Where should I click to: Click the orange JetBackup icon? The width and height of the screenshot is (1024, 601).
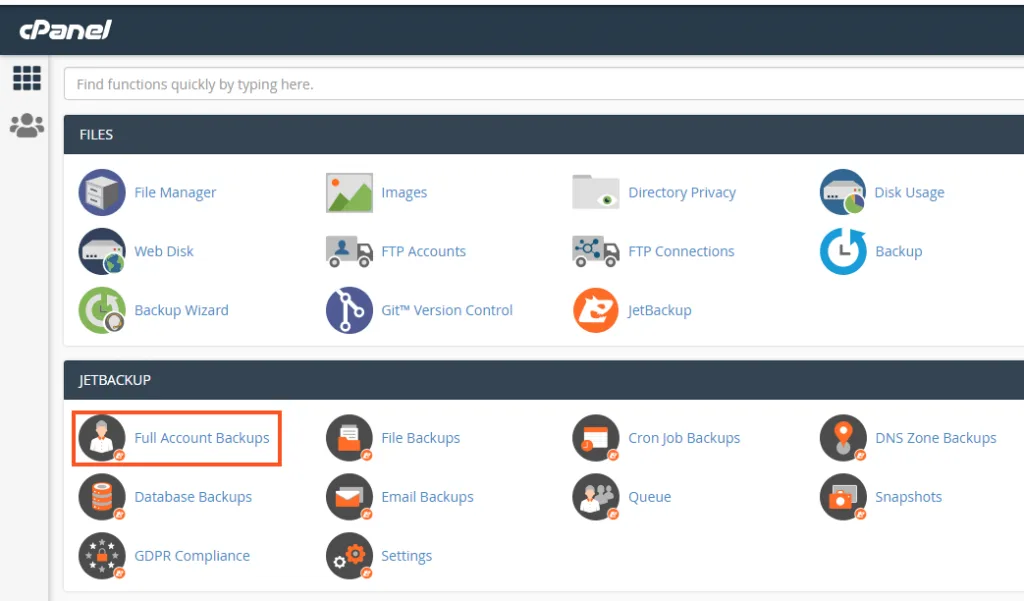pyautogui.click(x=596, y=310)
